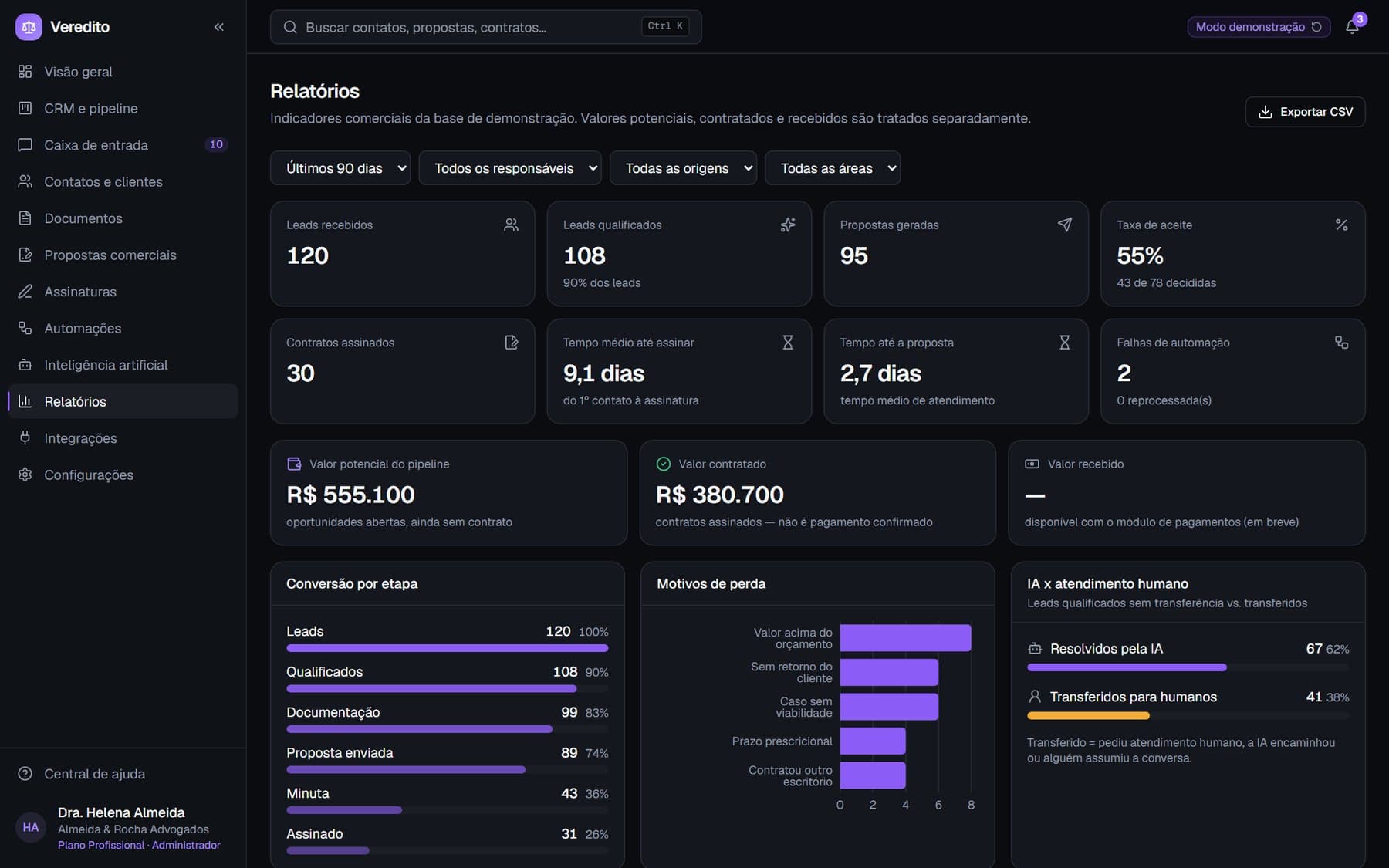
Task: Click the Configurações gear icon
Action: tap(25, 475)
